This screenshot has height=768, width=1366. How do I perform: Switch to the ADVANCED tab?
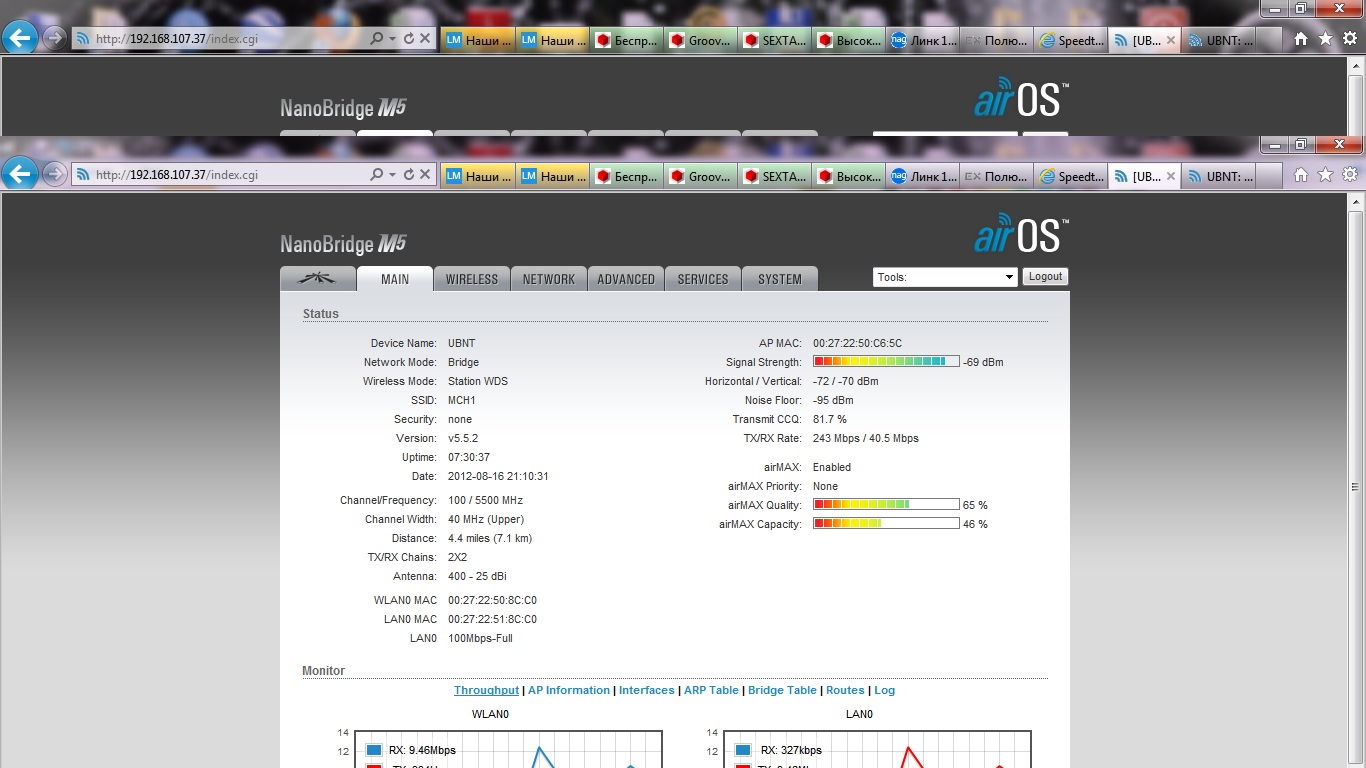coord(626,279)
